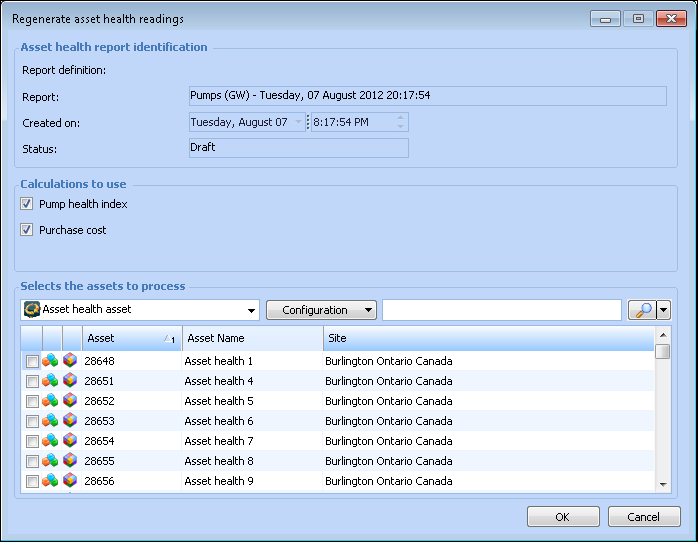Click the cube icon for asset 28651
Image resolution: width=698 pixels, height=542 pixels.
pos(70,381)
